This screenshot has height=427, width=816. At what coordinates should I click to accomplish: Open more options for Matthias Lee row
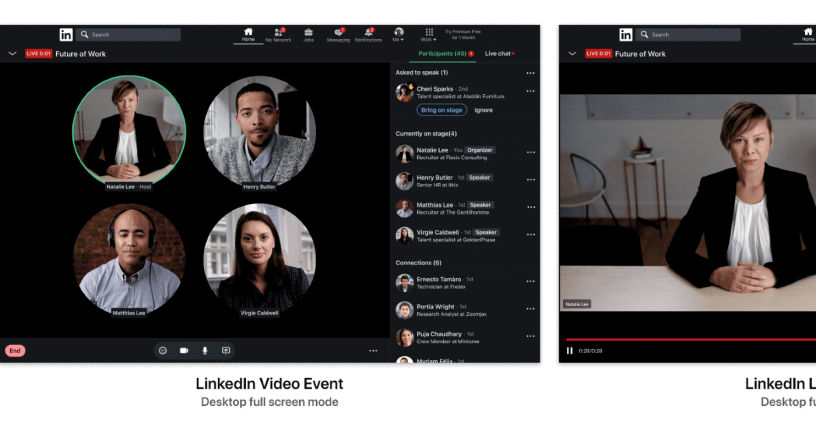(x=530, y=207)
